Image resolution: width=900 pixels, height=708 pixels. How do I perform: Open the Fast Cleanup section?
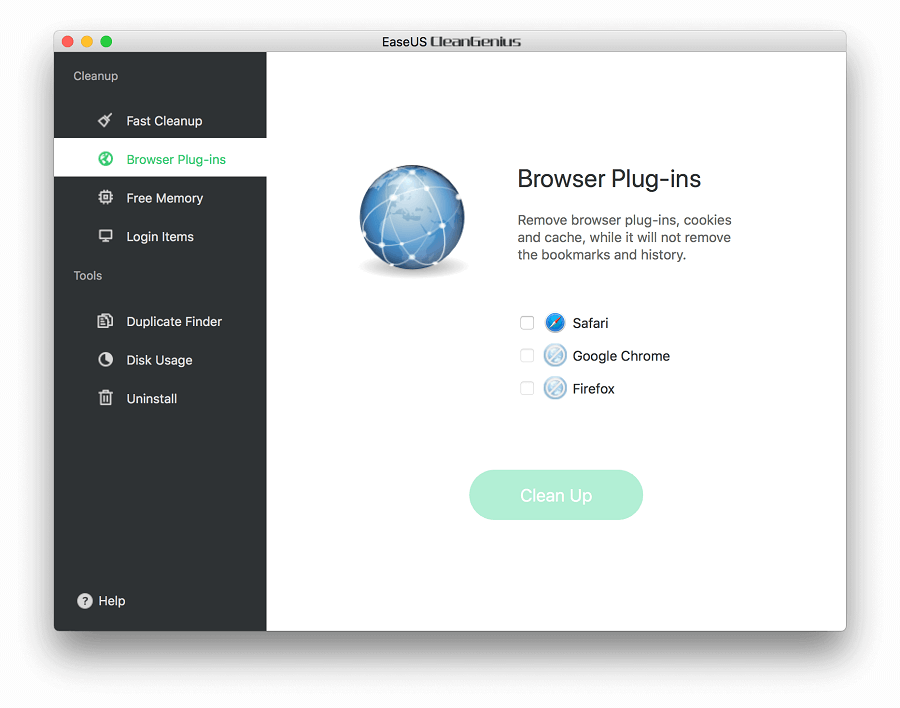point(160,121)
